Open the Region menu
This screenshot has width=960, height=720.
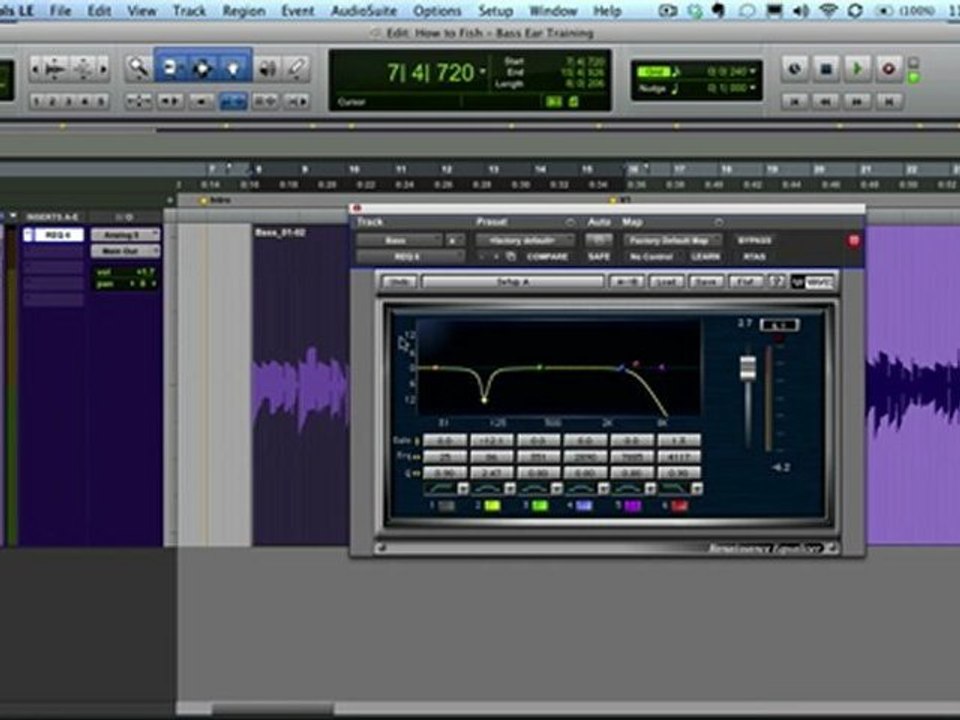pos(244,10)
